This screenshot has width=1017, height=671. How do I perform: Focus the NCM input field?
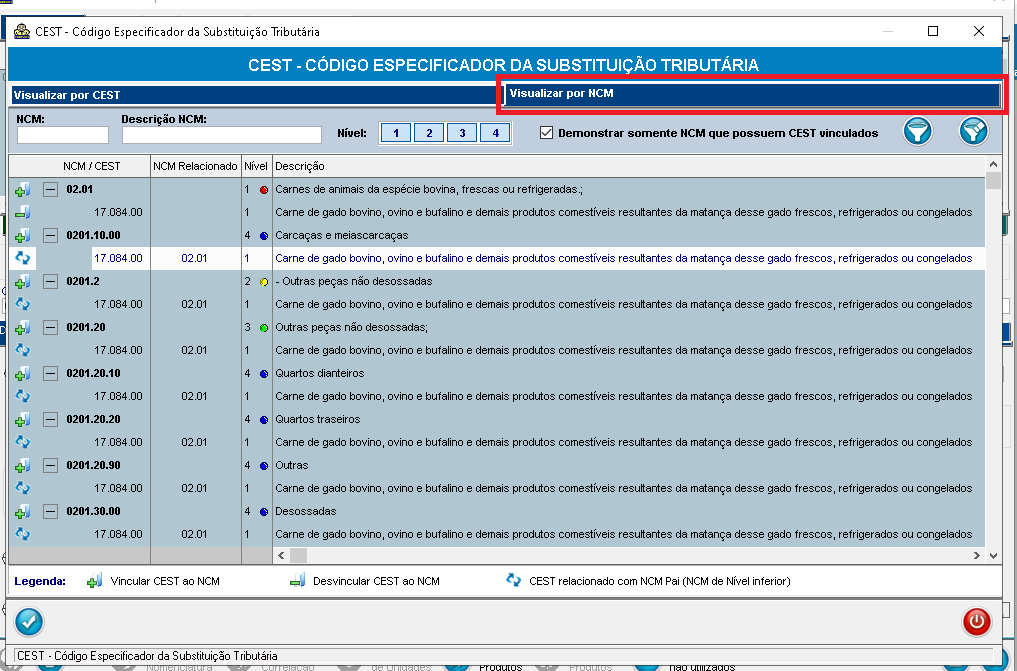(x=62, y=135)
